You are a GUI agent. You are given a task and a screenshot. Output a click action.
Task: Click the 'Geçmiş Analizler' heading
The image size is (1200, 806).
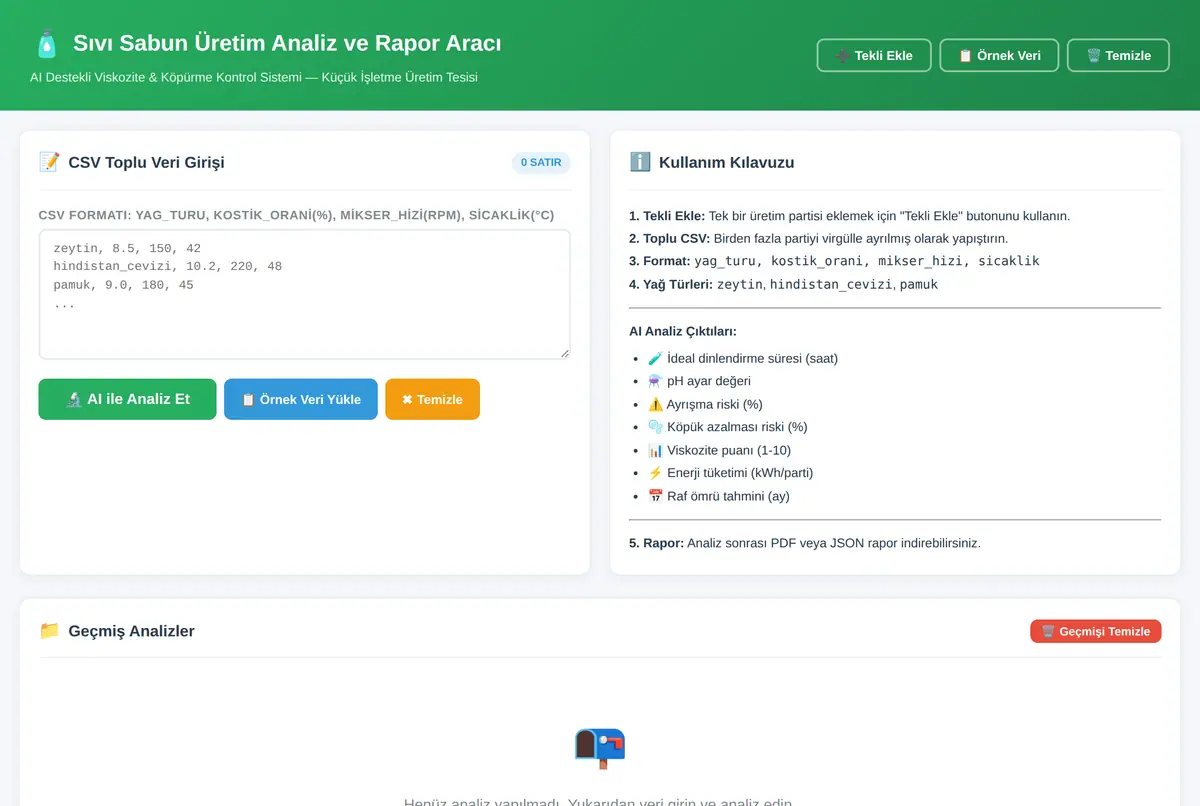click(x=132, y=631)
